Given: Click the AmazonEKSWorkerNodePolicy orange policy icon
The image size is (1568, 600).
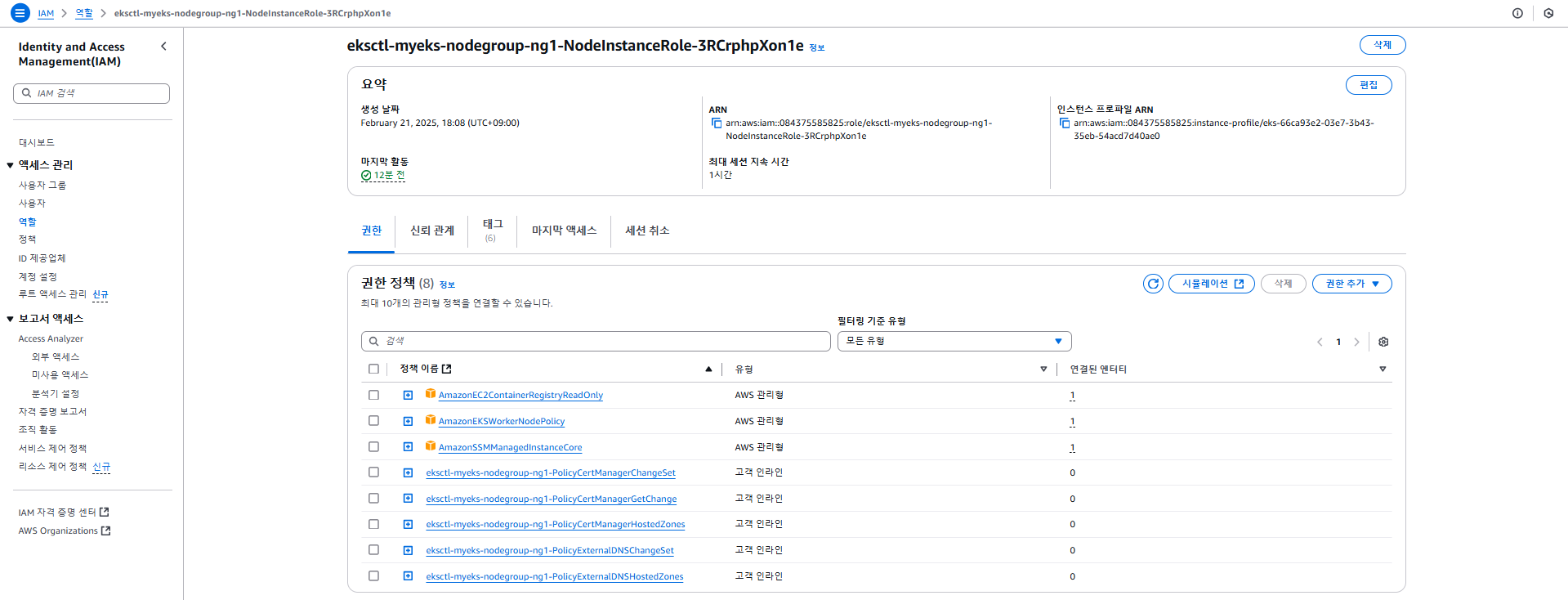Looking at the screenshot, I should coord(431,420).
